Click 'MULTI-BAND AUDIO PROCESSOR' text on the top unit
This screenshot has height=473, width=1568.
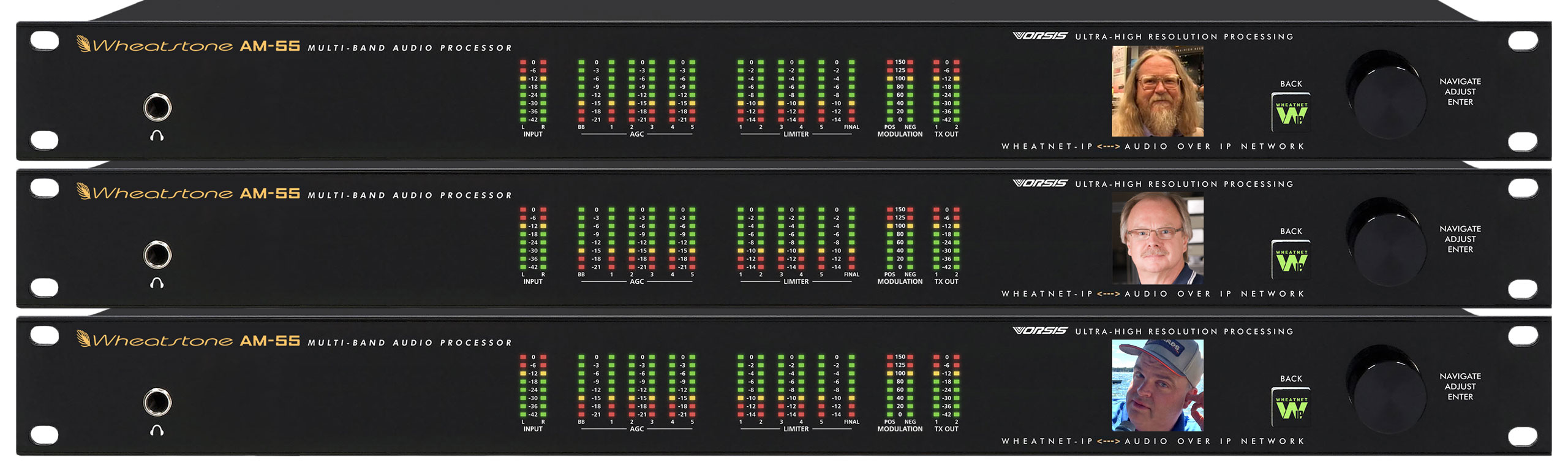(x=410, y=48)
